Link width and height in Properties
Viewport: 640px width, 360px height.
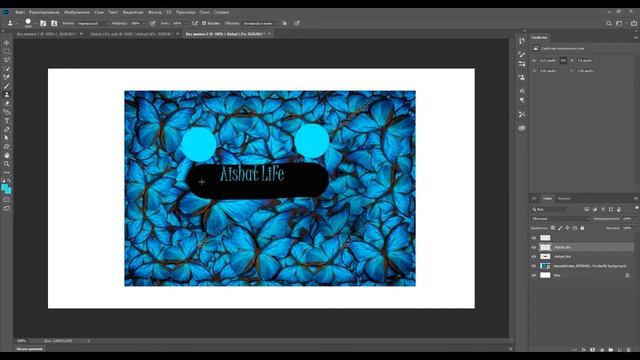563,60
